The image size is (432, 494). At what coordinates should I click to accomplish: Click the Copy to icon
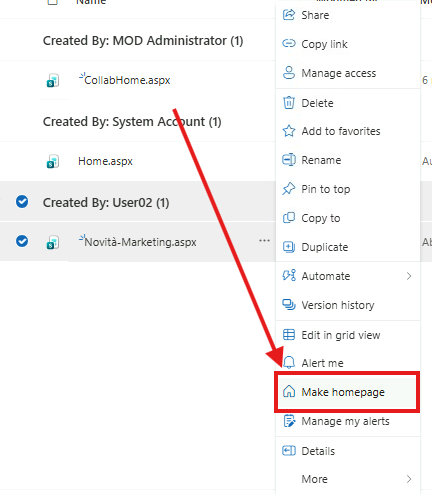[x=289, y=218]
